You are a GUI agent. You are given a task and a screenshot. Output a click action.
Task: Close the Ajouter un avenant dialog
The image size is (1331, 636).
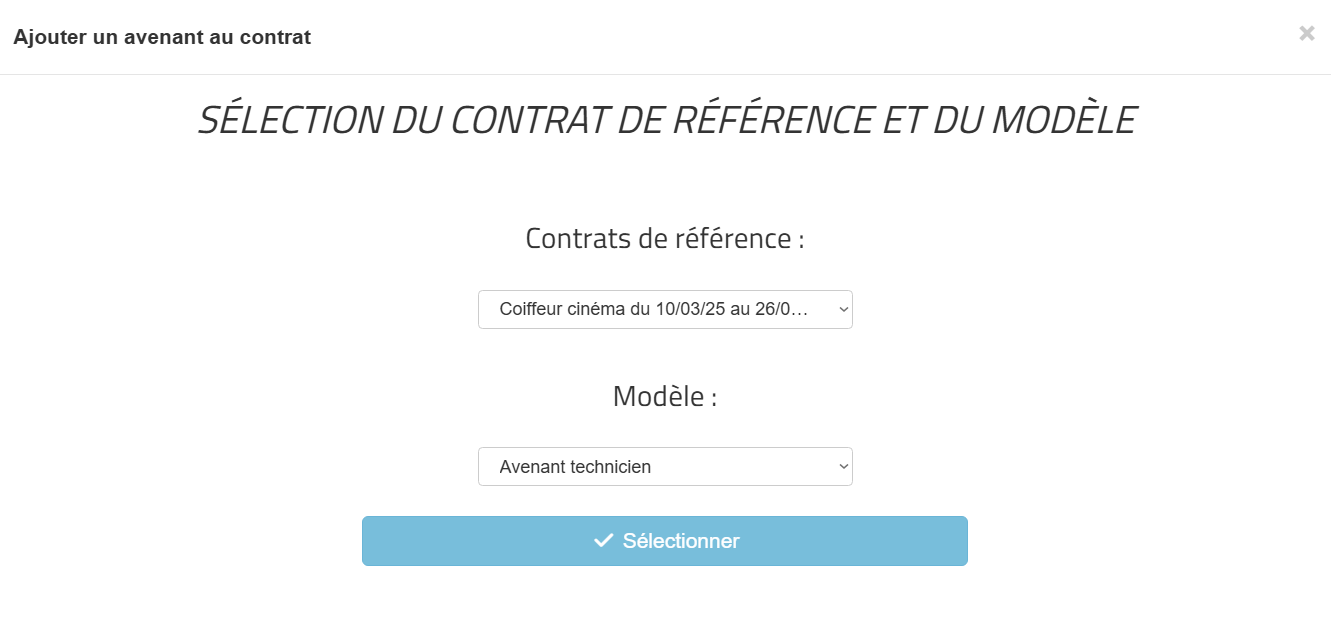(1306, 33)
